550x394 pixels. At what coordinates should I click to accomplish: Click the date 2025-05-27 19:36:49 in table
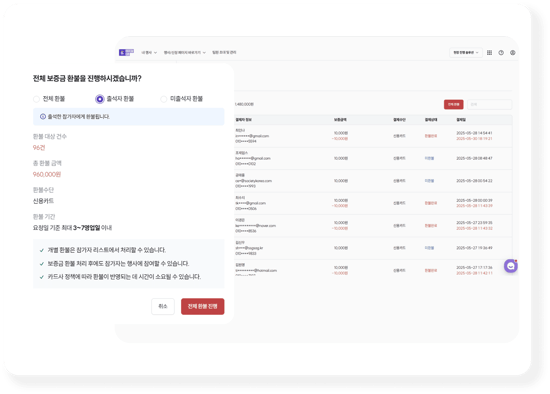[x=474, y=248]
